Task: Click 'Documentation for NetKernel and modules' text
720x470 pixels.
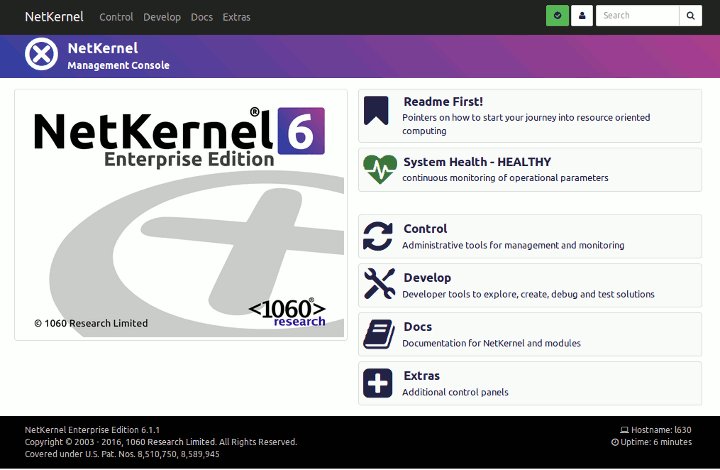Action: pos(491,343)
